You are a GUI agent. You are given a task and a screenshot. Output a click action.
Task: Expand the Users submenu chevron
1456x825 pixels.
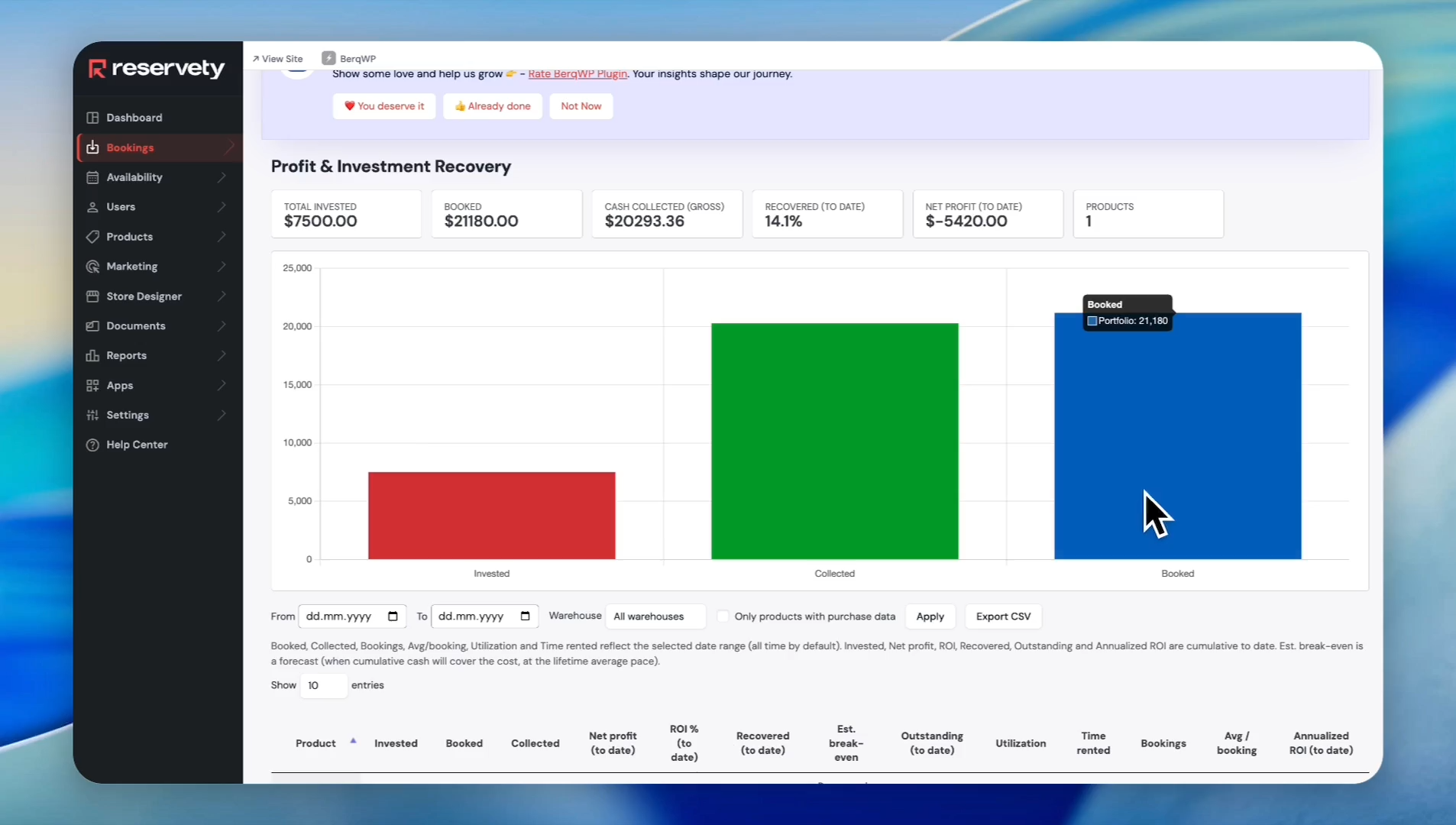point(222,207)
